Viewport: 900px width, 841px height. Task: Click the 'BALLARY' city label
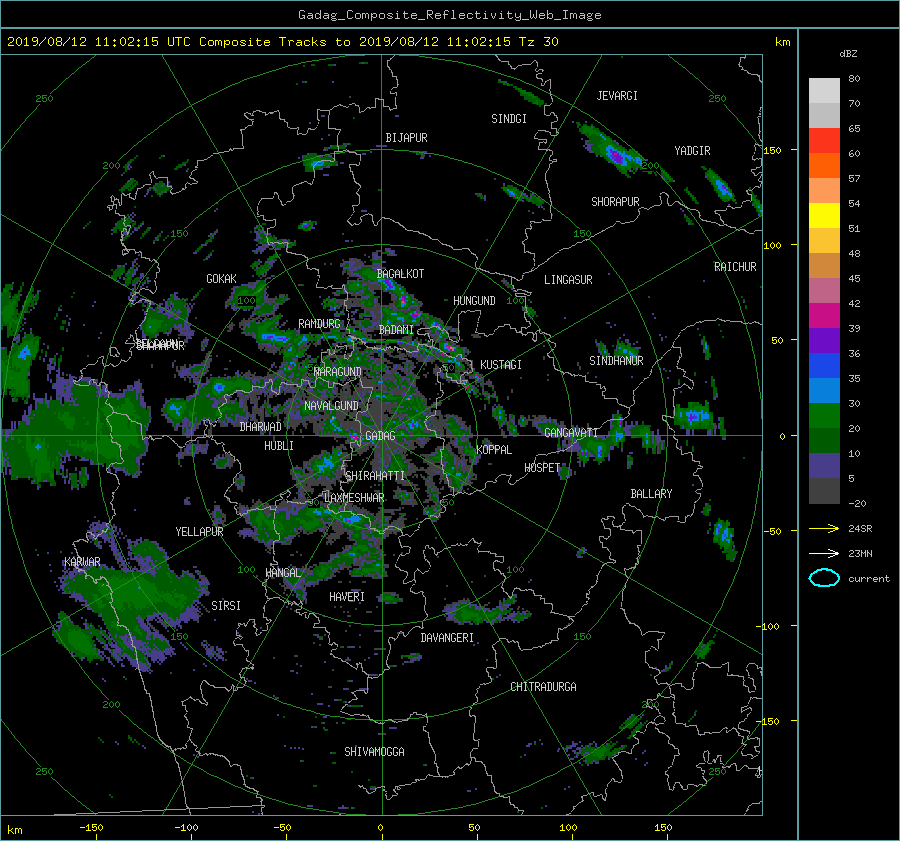[x=651, y=494]
